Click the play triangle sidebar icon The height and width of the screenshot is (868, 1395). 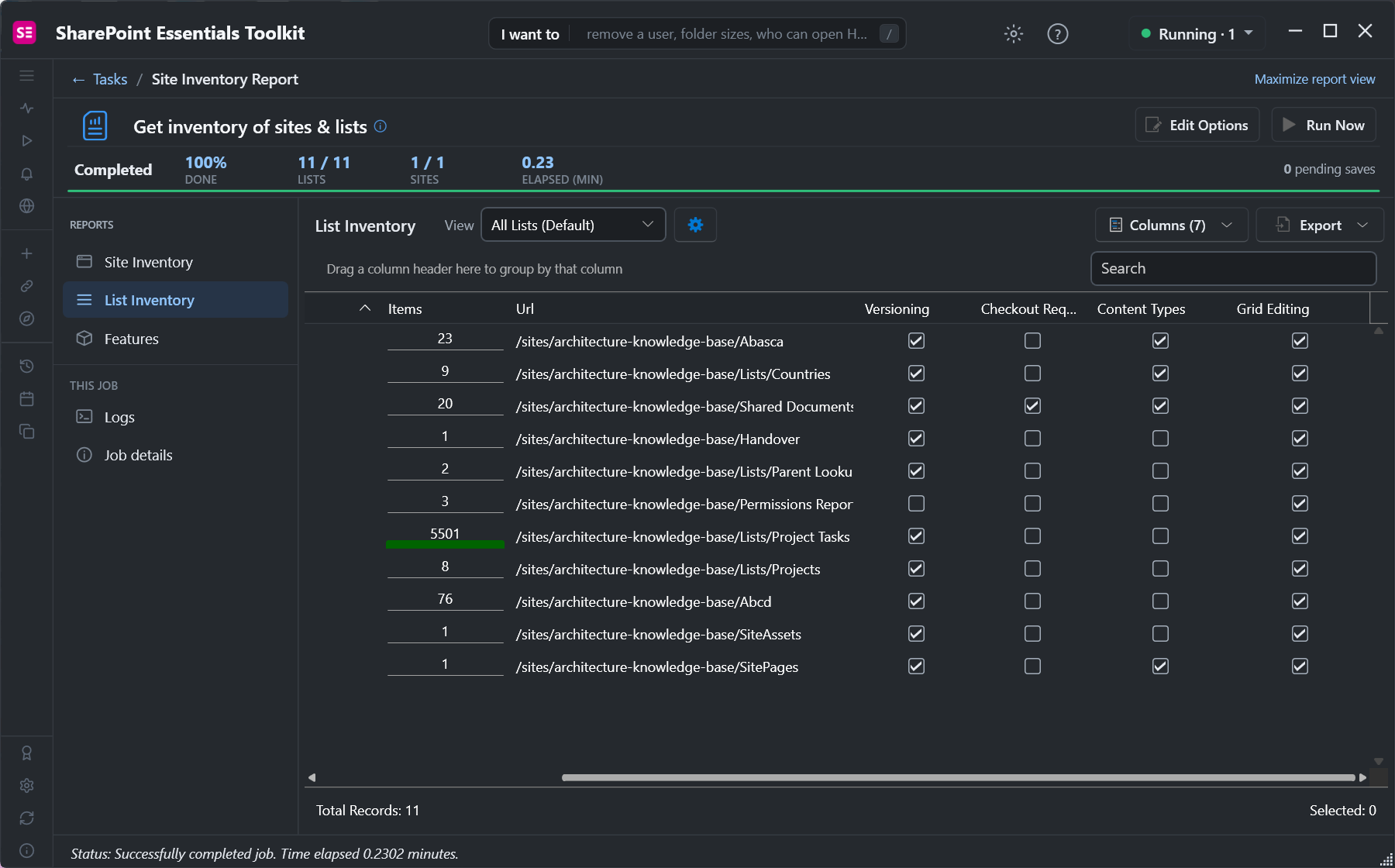point(26,141)
